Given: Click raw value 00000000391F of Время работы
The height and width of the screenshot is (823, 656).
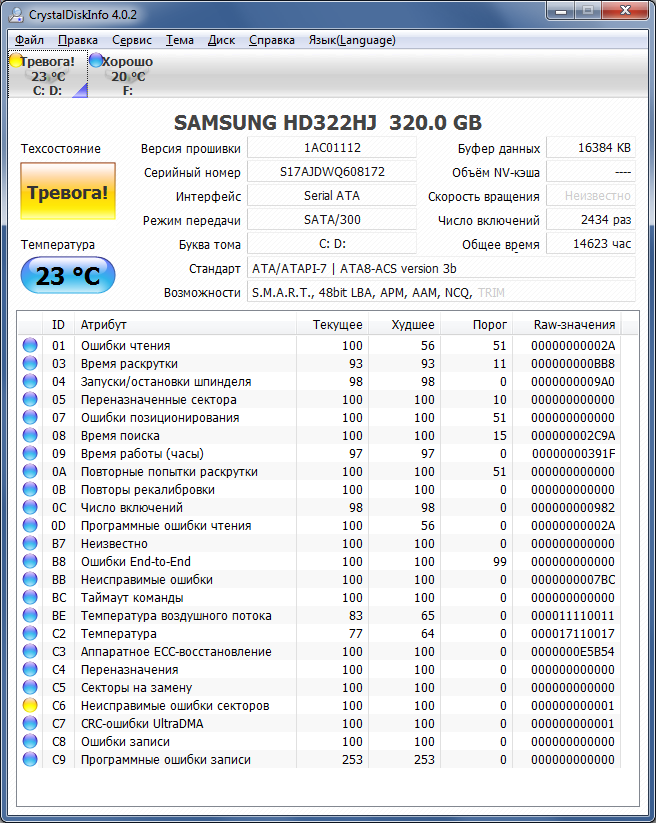Looking at the screenshot, I should [x=573, y=453].
